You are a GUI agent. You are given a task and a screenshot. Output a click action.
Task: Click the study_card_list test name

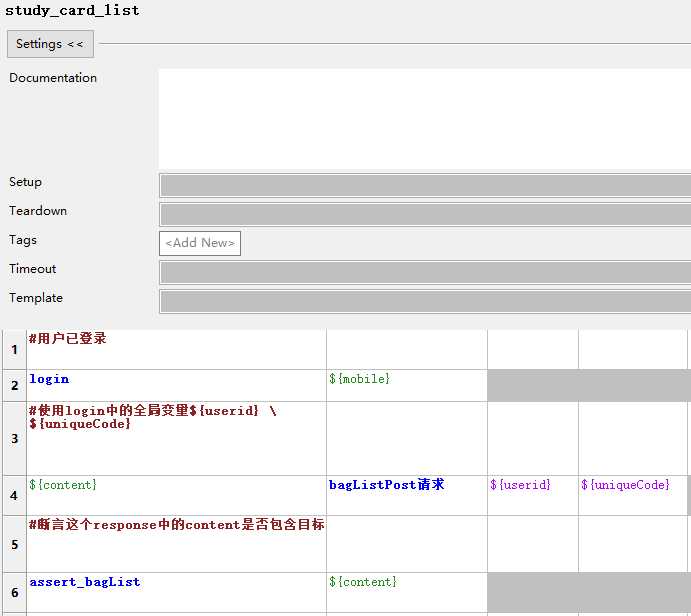click(72, 10)
